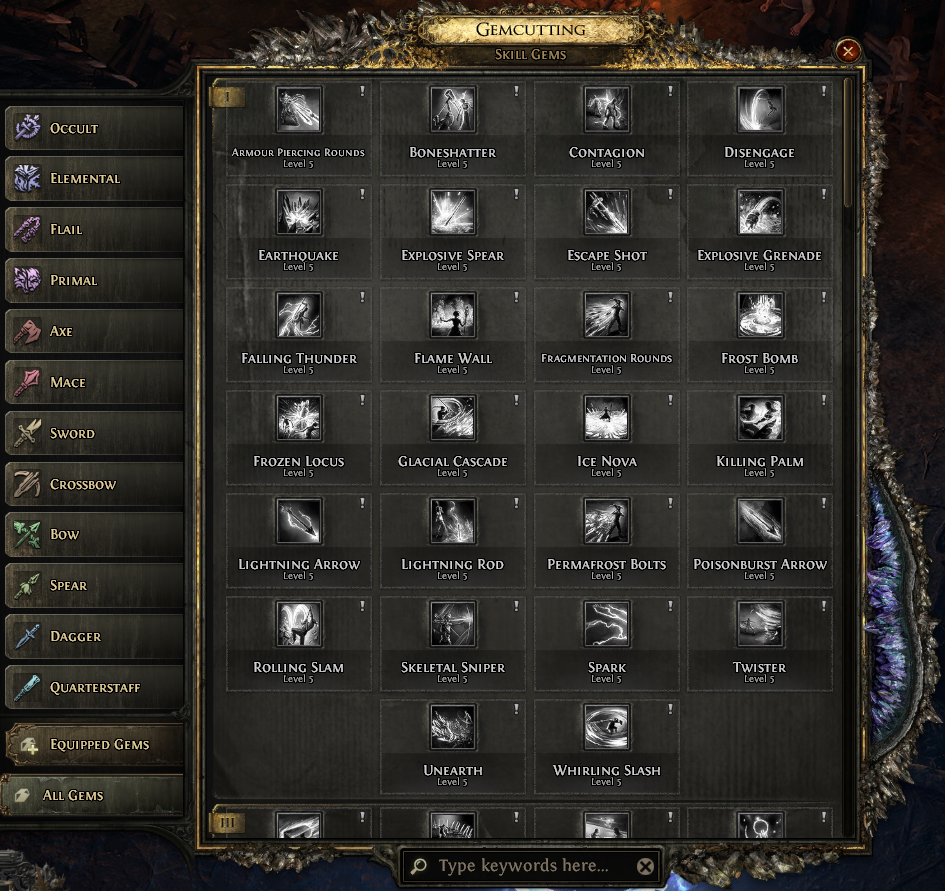Show All Gems
Screen dimensions: 945x891
pos(93,795)
